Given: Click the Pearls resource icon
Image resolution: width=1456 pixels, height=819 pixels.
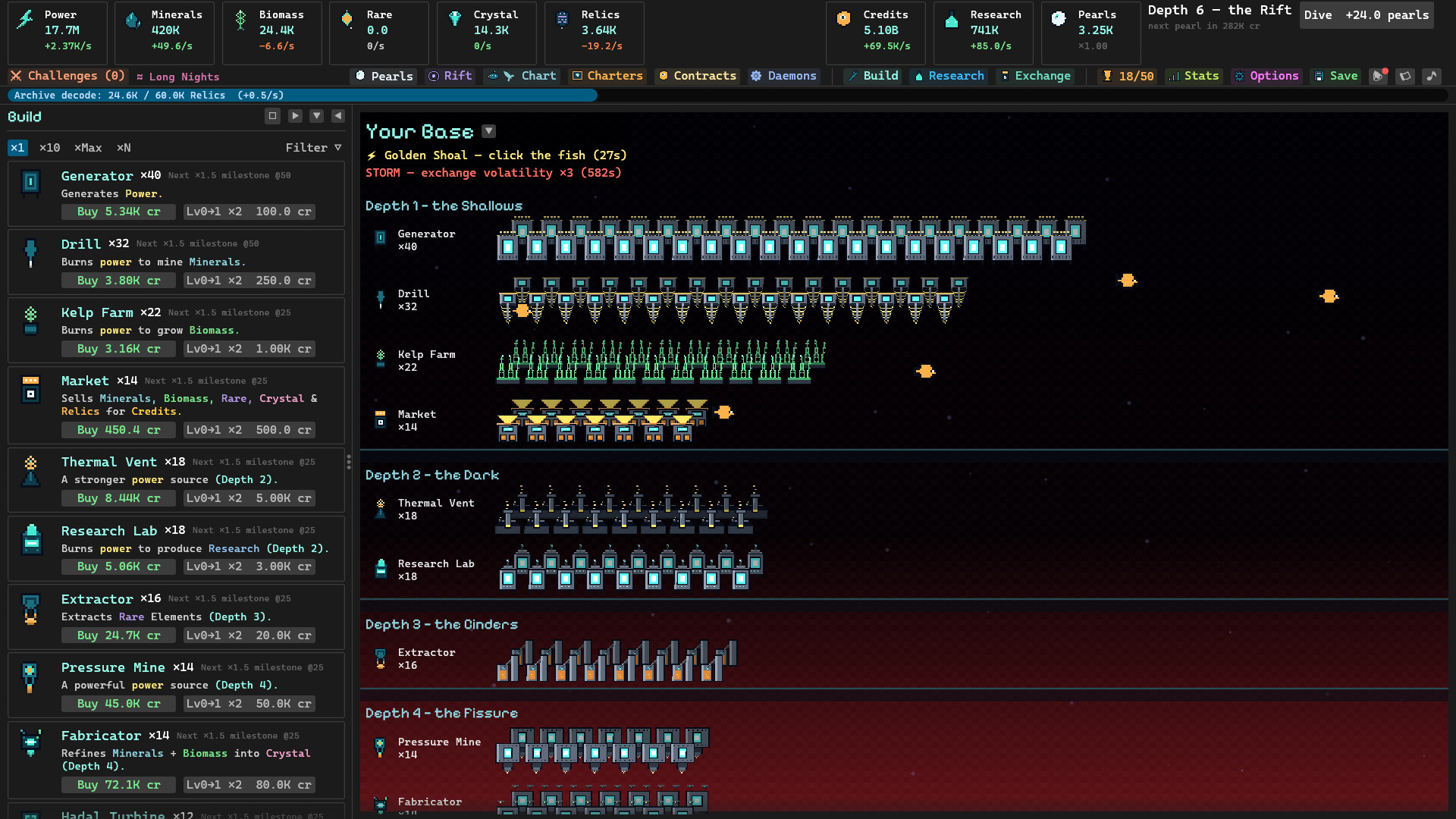Looking at the screenshot, I should pyautogui.click(x=1059, y=19).
